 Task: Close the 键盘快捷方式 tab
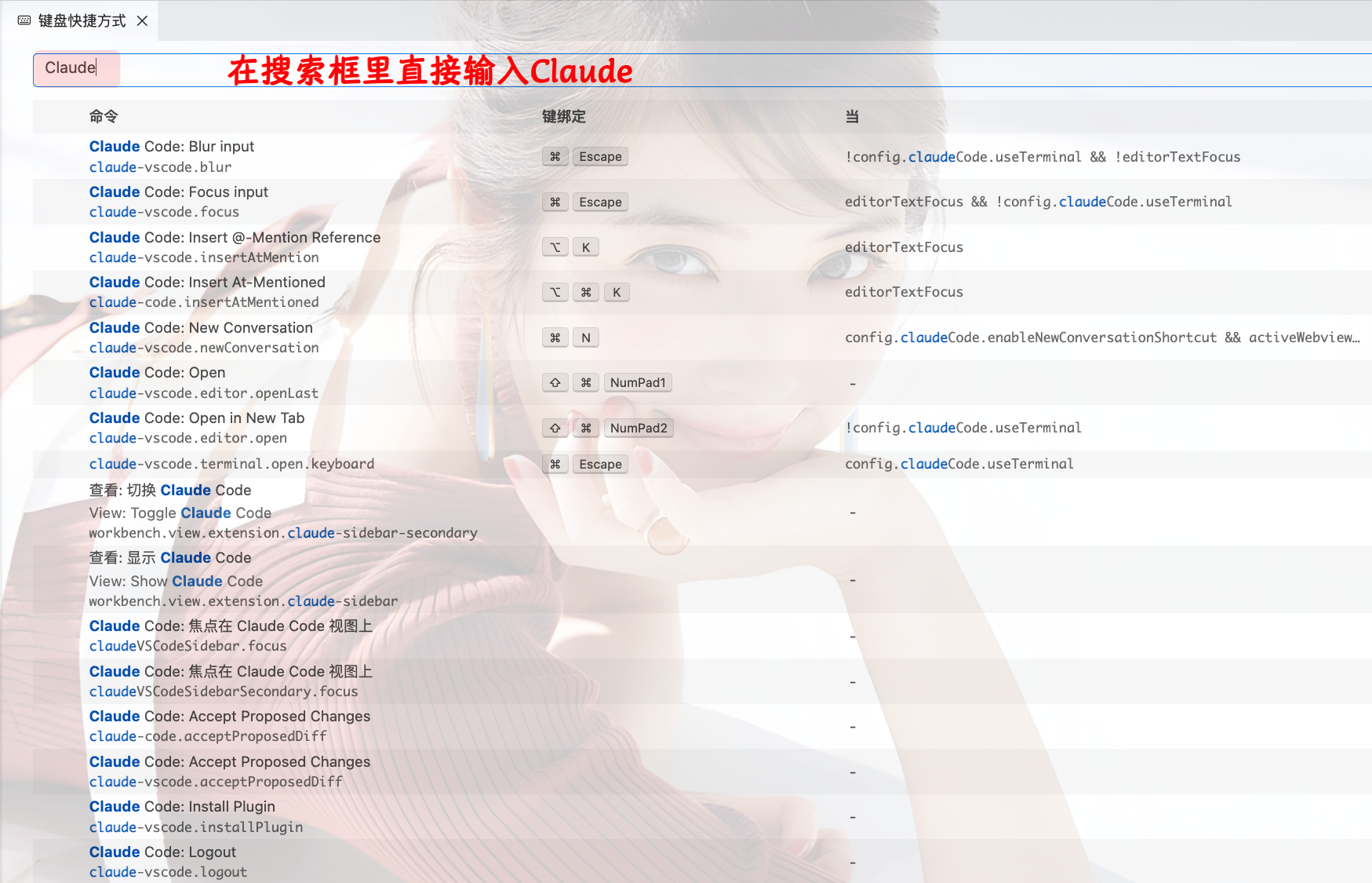point(142,20)
